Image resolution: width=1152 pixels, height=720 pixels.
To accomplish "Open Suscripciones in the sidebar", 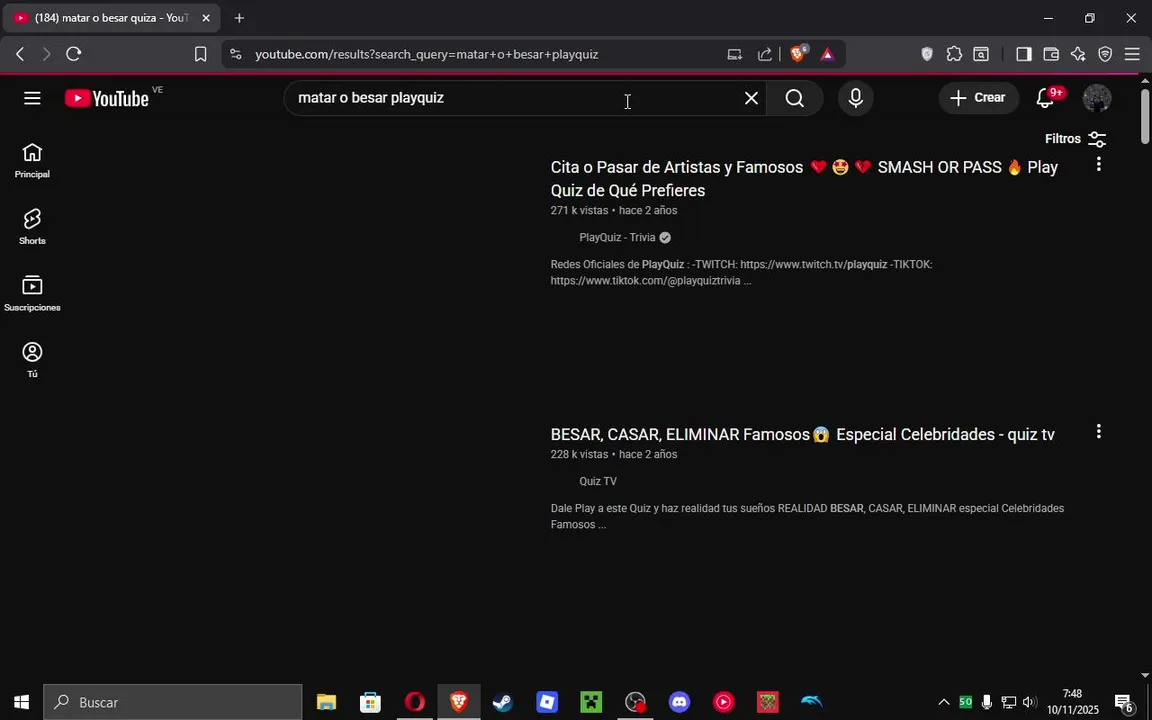I will 32,293.
